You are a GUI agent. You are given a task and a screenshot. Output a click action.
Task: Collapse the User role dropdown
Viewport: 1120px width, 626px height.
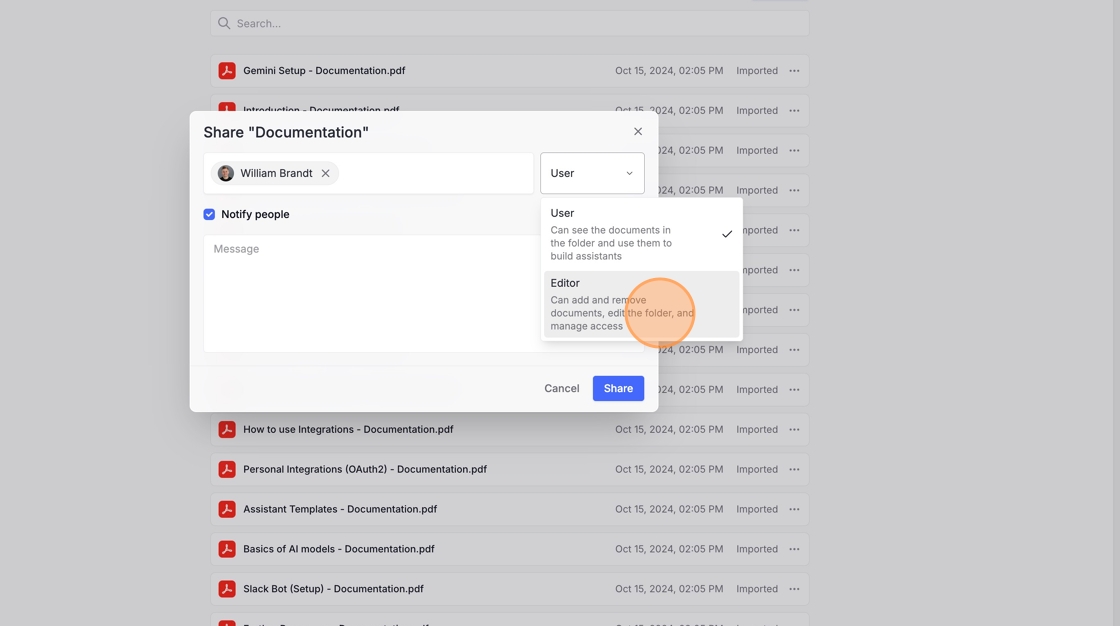[592, 173]
